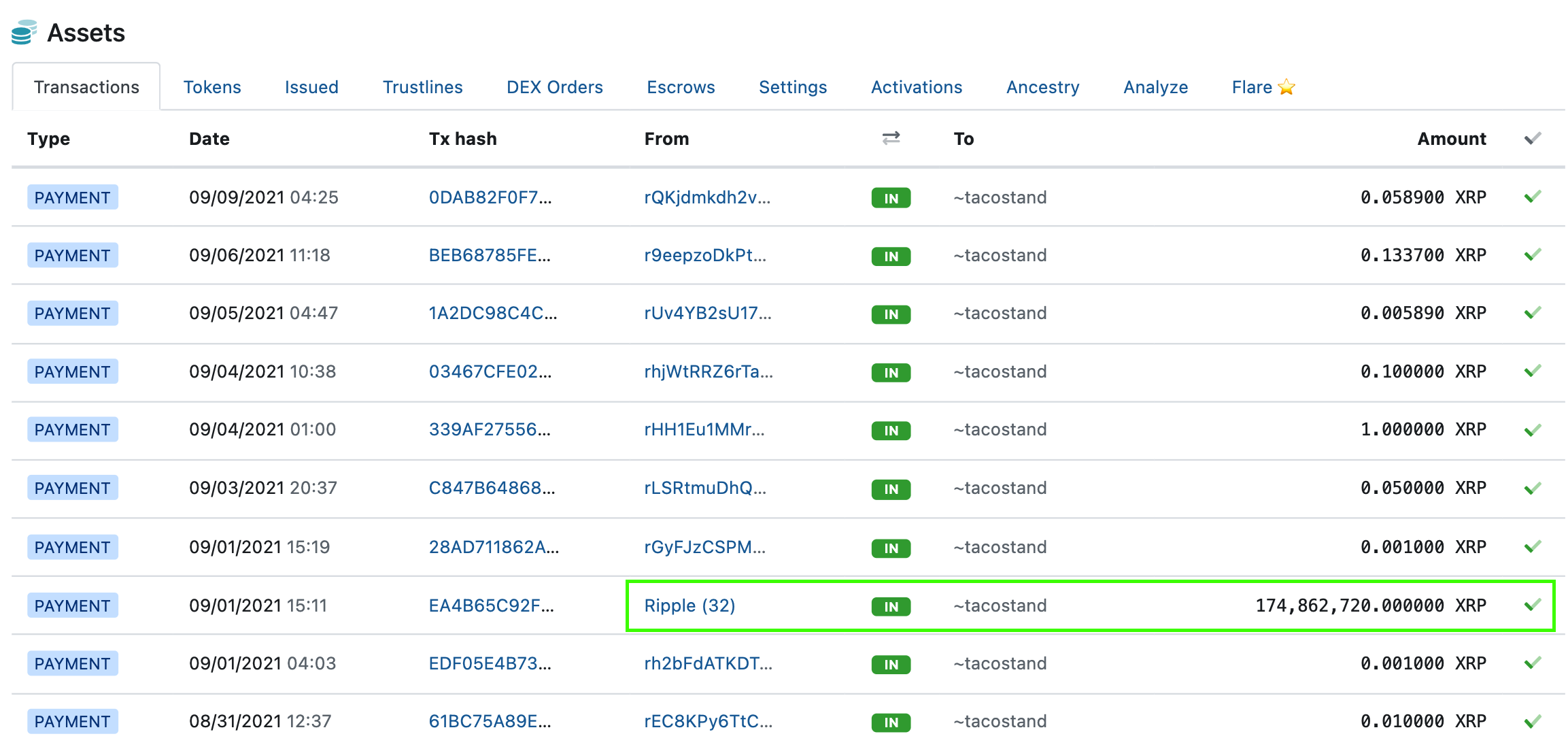Click the Assets coin stack icon
Viewport: 1568px width, 747px height.
click(x=24, y=32)
